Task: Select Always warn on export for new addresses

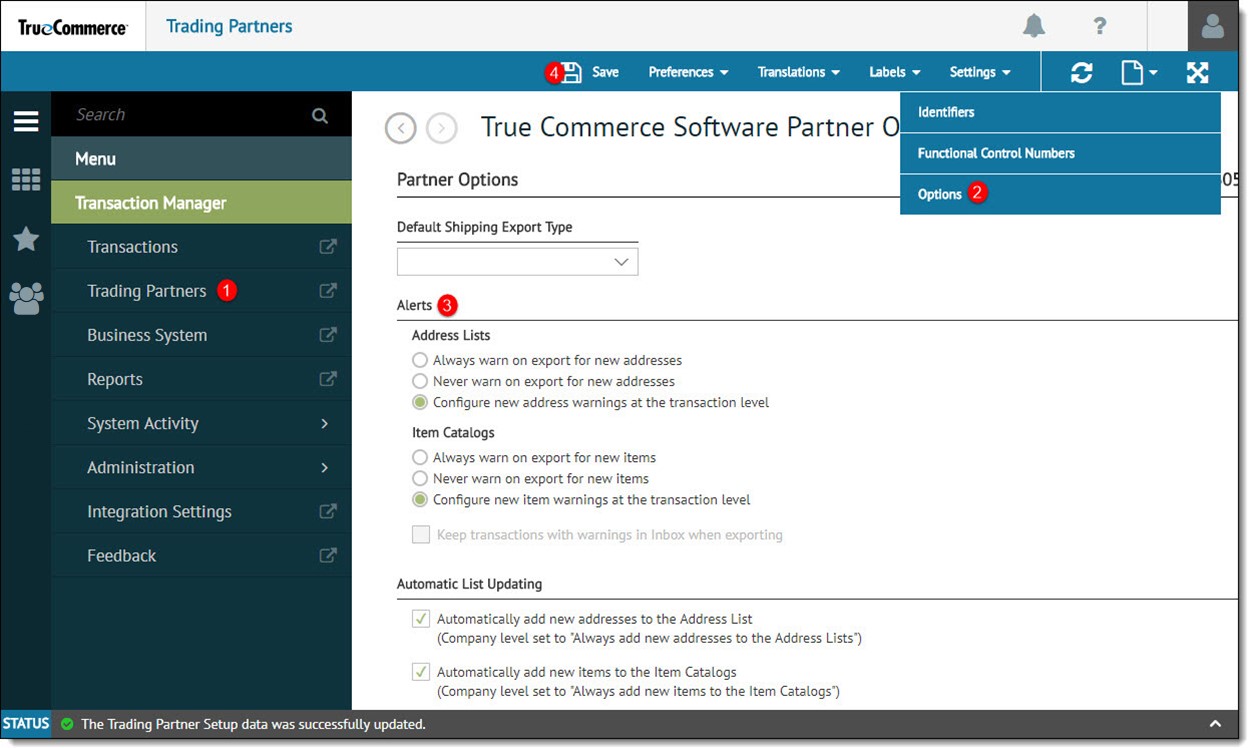Action: [x=421, y=360]
